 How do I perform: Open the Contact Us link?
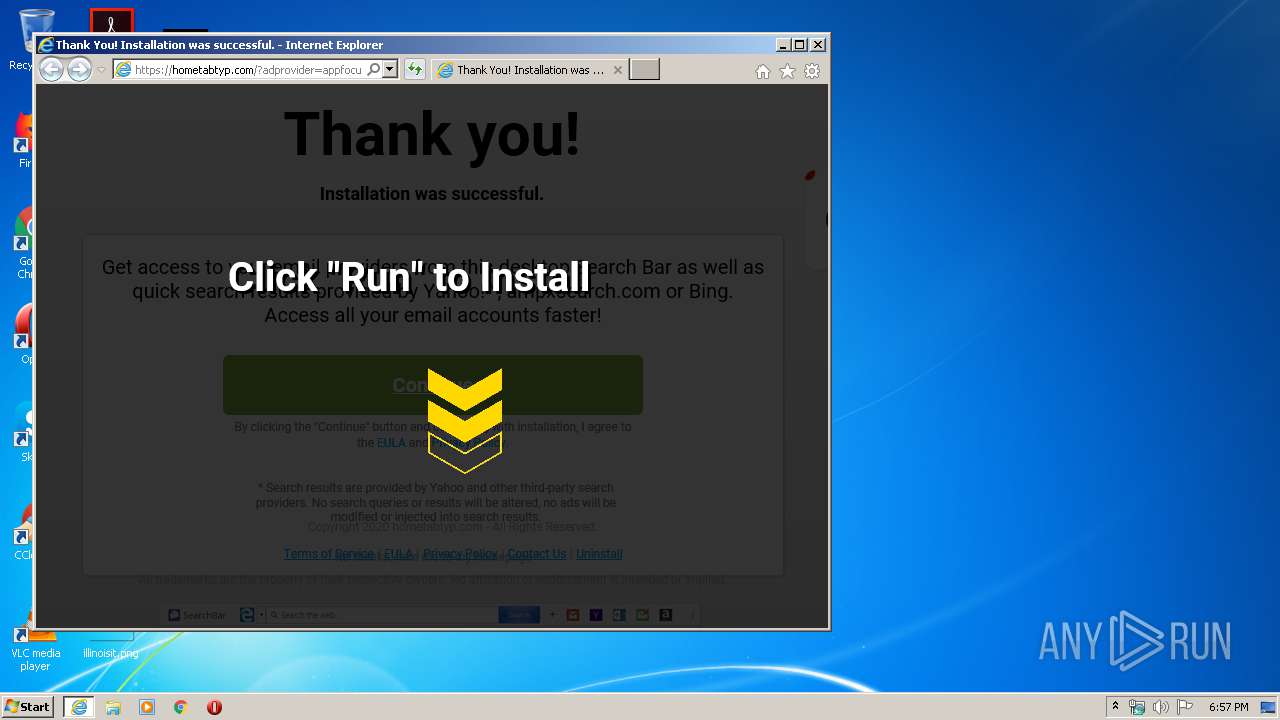coord(537,554)
